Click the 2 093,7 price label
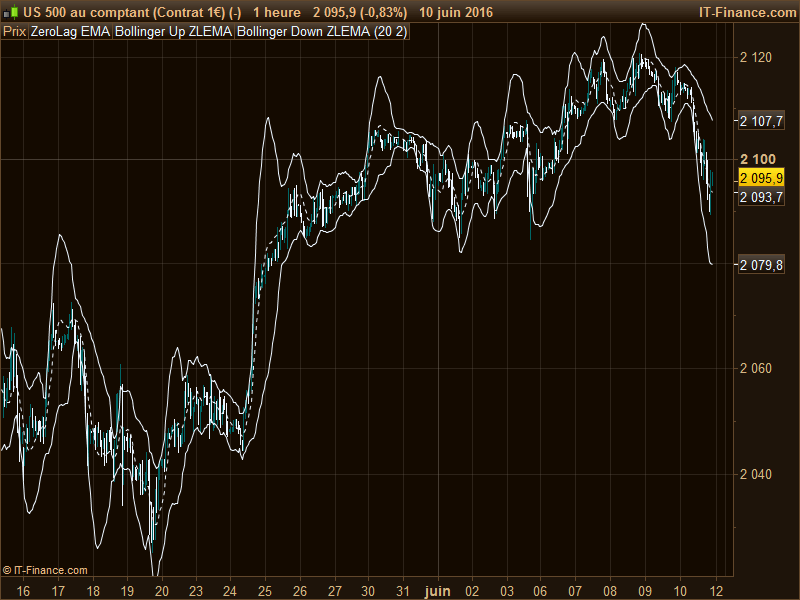 pos(761,197)
